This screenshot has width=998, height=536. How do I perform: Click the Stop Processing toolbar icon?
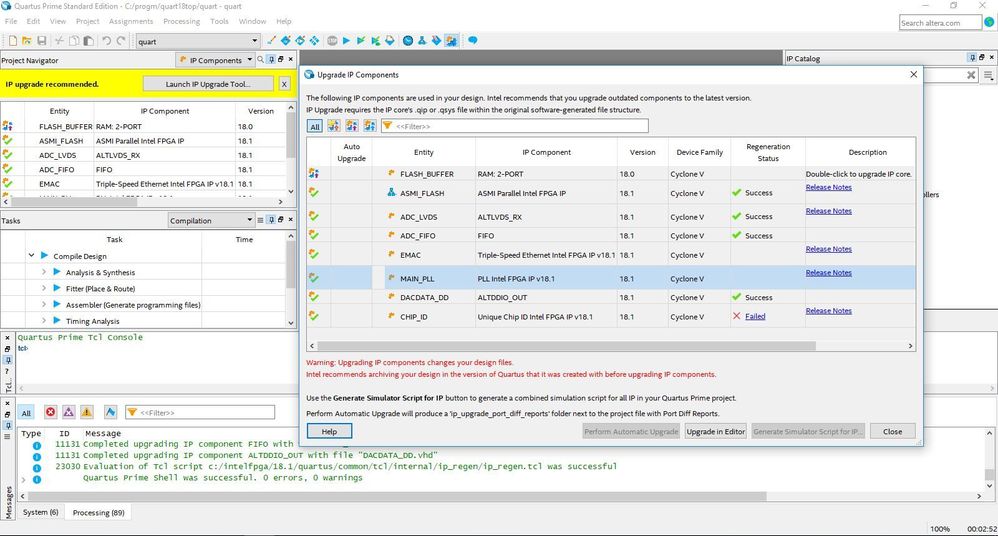331,41
